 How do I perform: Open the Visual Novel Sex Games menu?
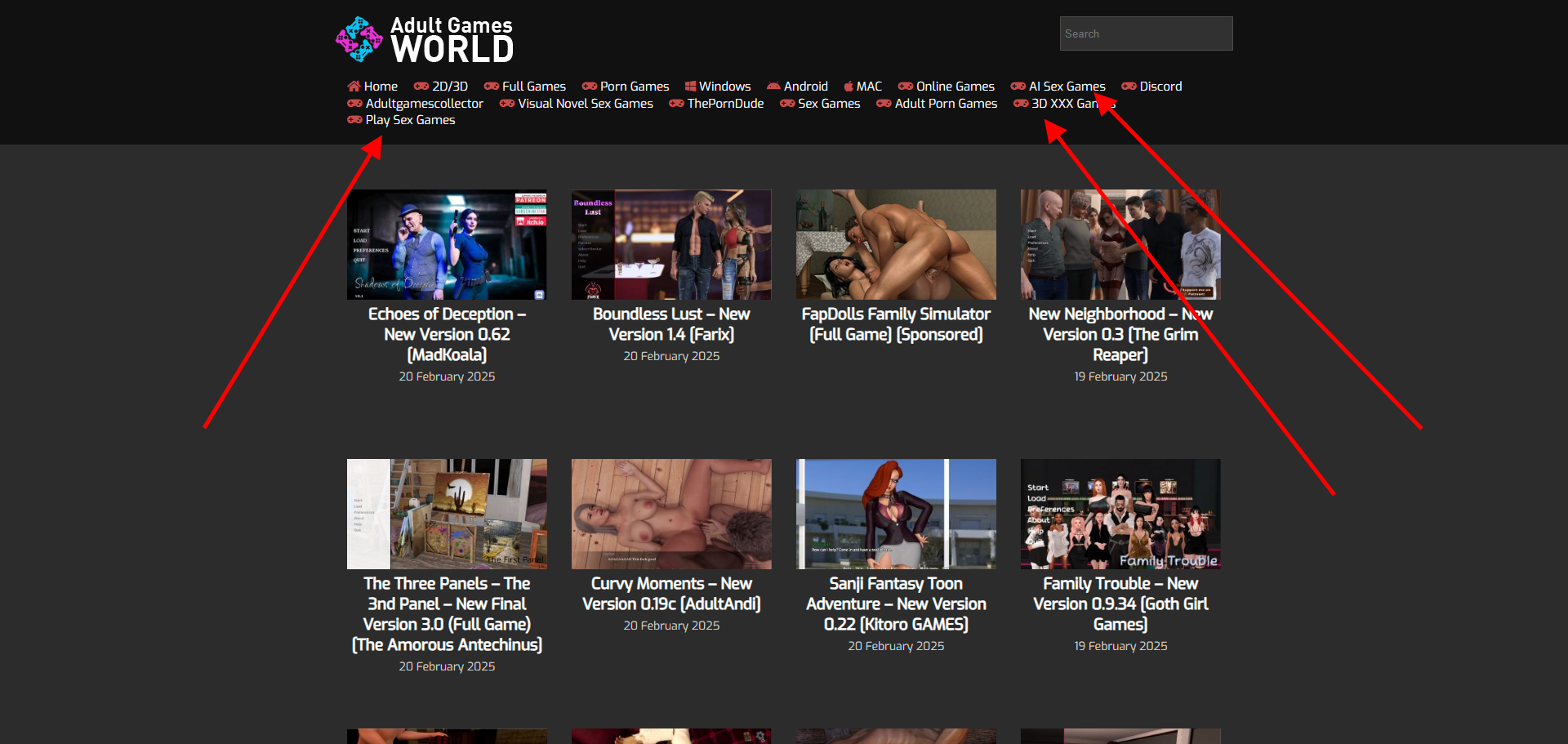click(x=585, y=104)
